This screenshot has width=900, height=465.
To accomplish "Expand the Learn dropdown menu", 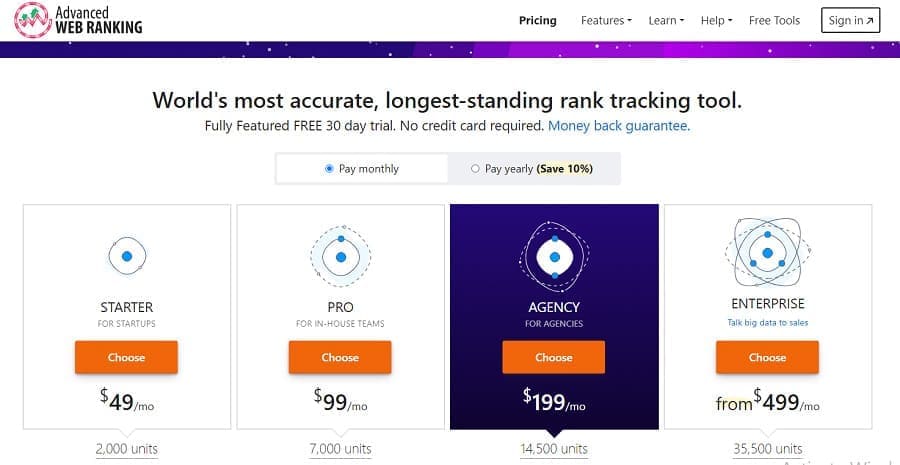I will coord(666,20).
